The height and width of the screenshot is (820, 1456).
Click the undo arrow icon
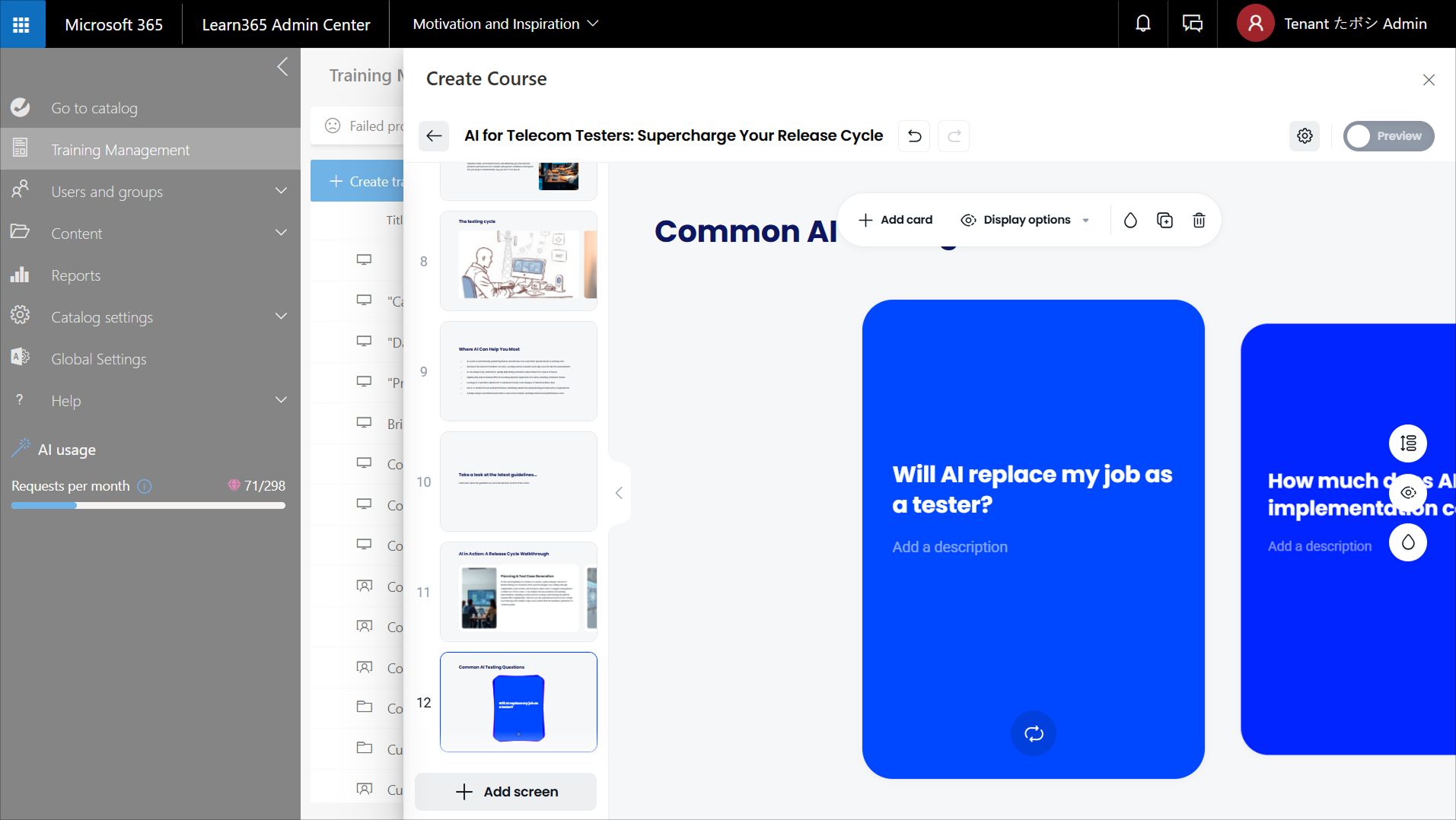914,136
